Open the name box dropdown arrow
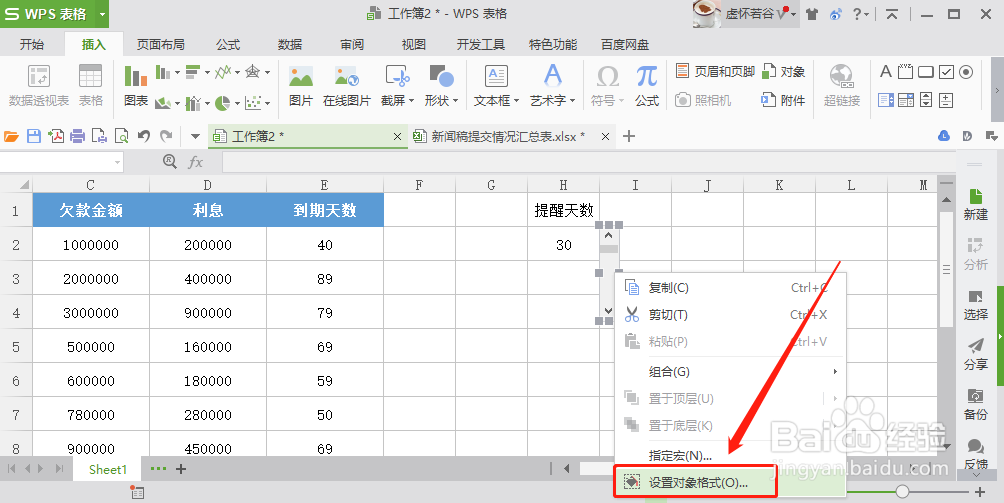The image size is (1004, 503). pyautogui.click(x=117, y=163)
